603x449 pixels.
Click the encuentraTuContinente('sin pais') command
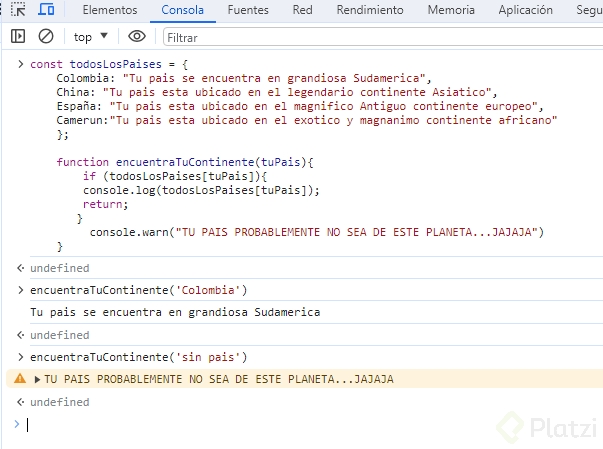[138, 357]
